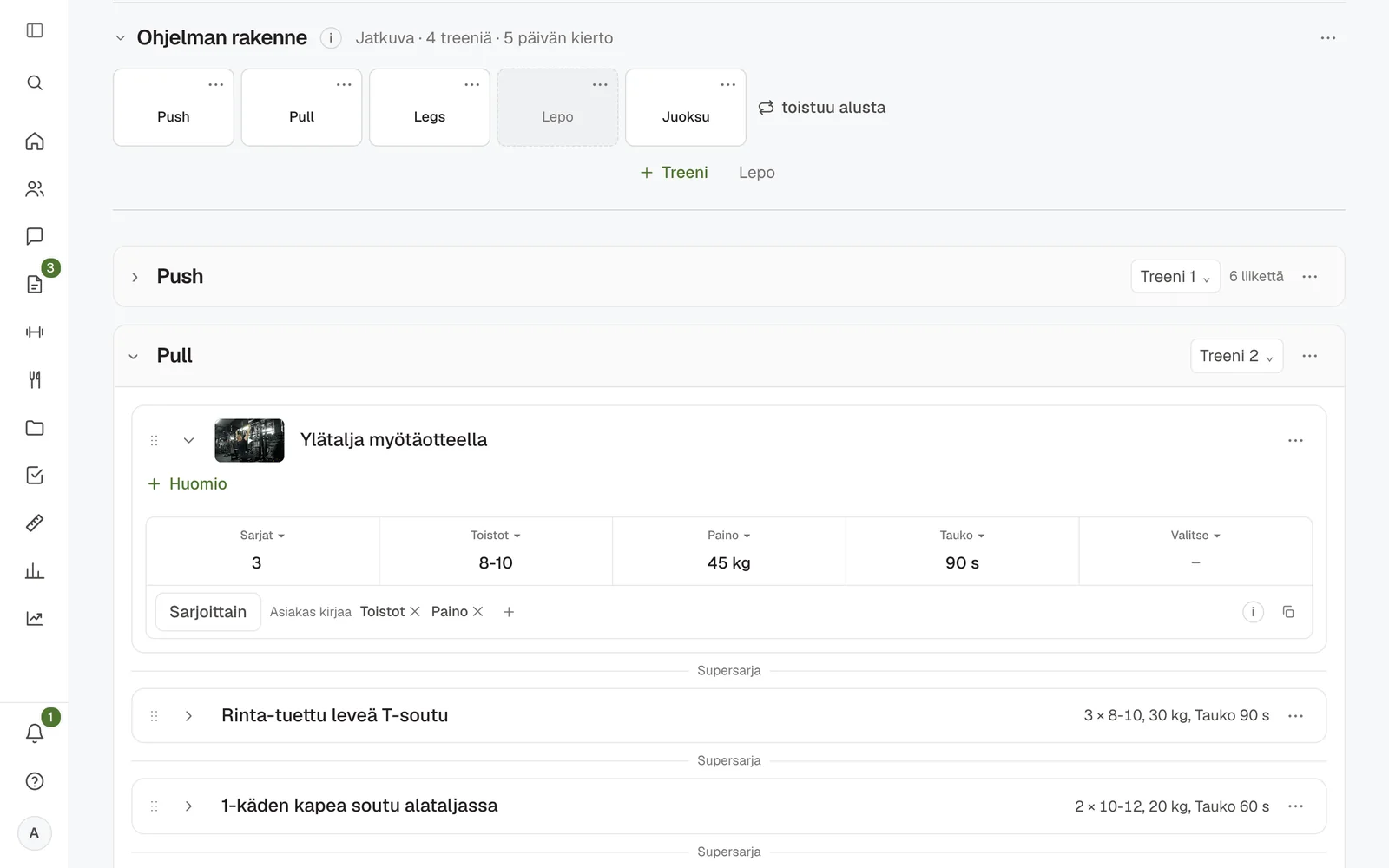Select the Legs workout card
1389x868 pixels.
click(x=430, y=108)
